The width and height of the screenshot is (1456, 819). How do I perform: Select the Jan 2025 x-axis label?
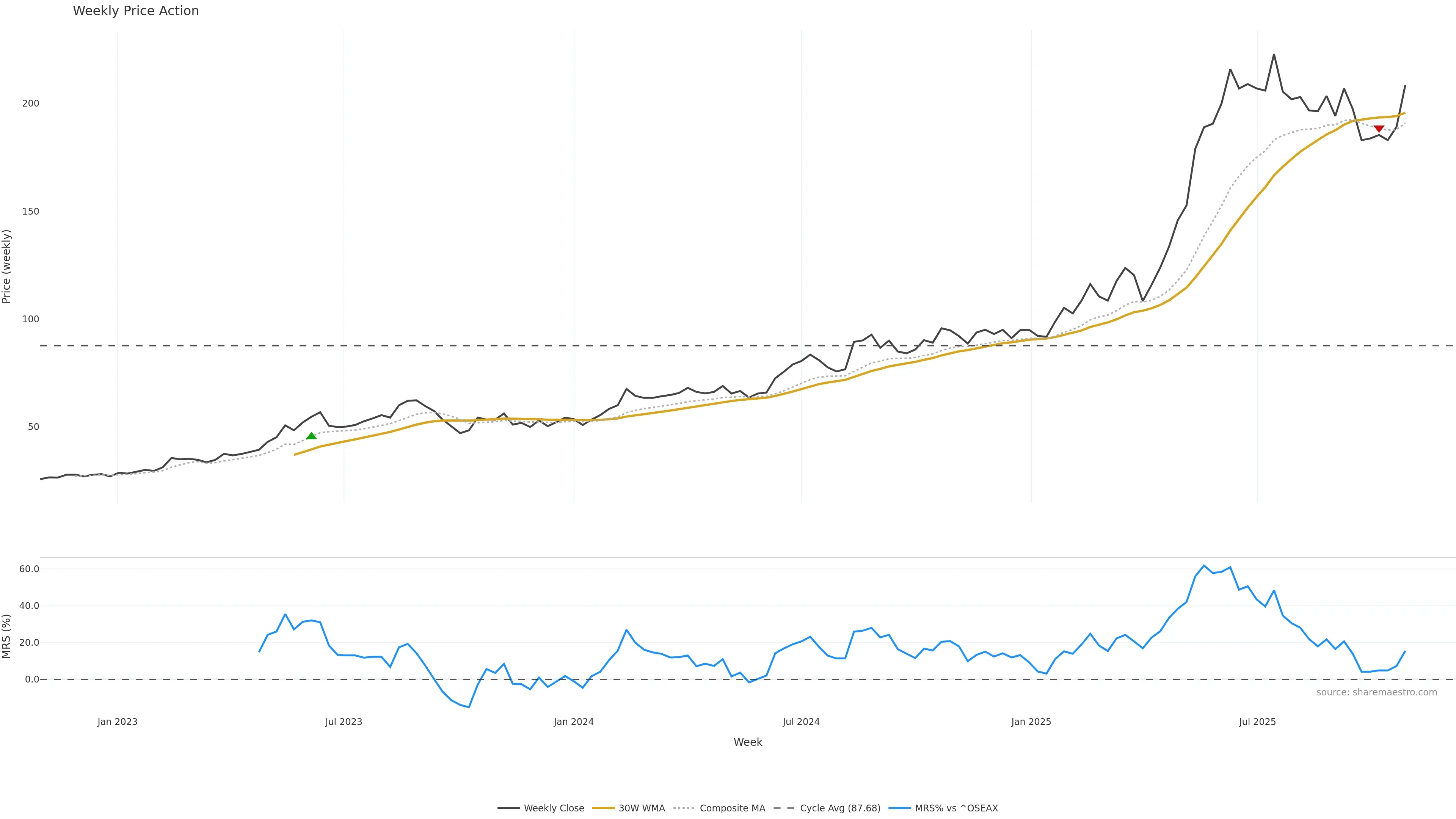pyautogui.click(x=1031, y=722)
